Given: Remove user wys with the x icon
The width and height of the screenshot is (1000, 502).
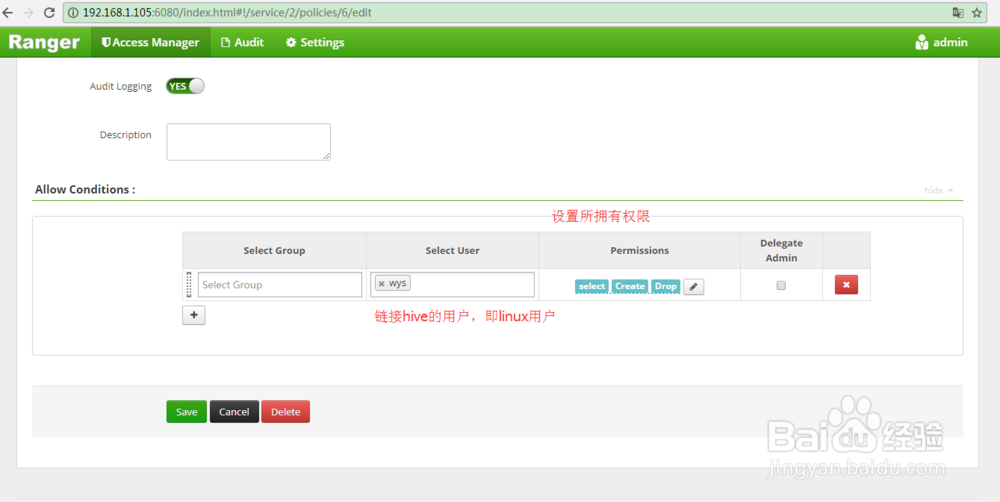Looking at the screenshot, I should (x=381, y=284).
